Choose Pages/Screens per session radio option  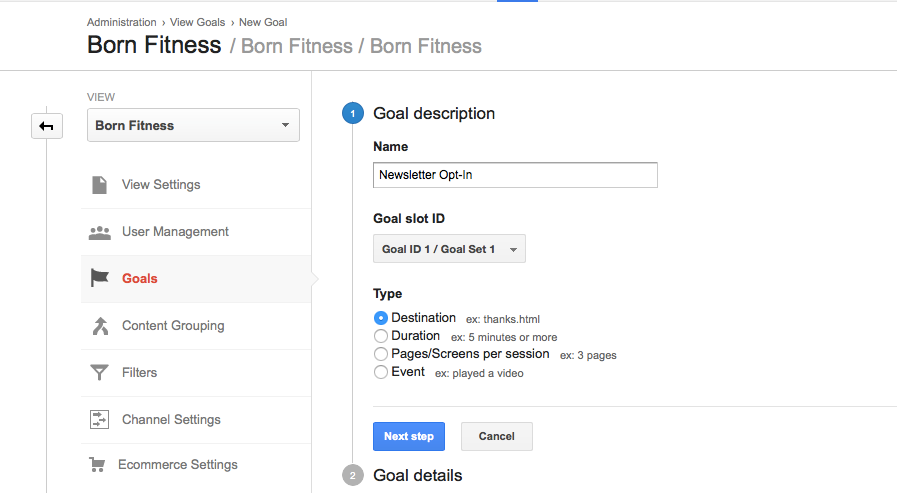(x=380, y=354)
